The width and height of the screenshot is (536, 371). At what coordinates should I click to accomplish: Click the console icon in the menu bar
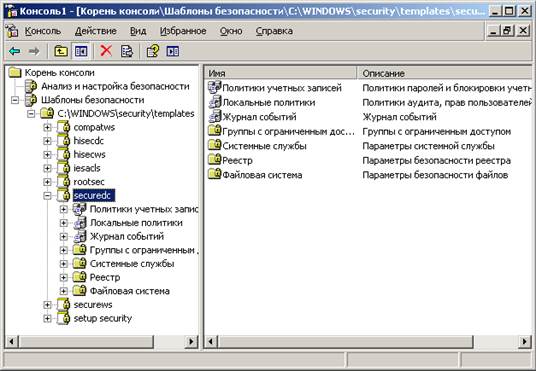pyautogui.click(x=12, y=31)
